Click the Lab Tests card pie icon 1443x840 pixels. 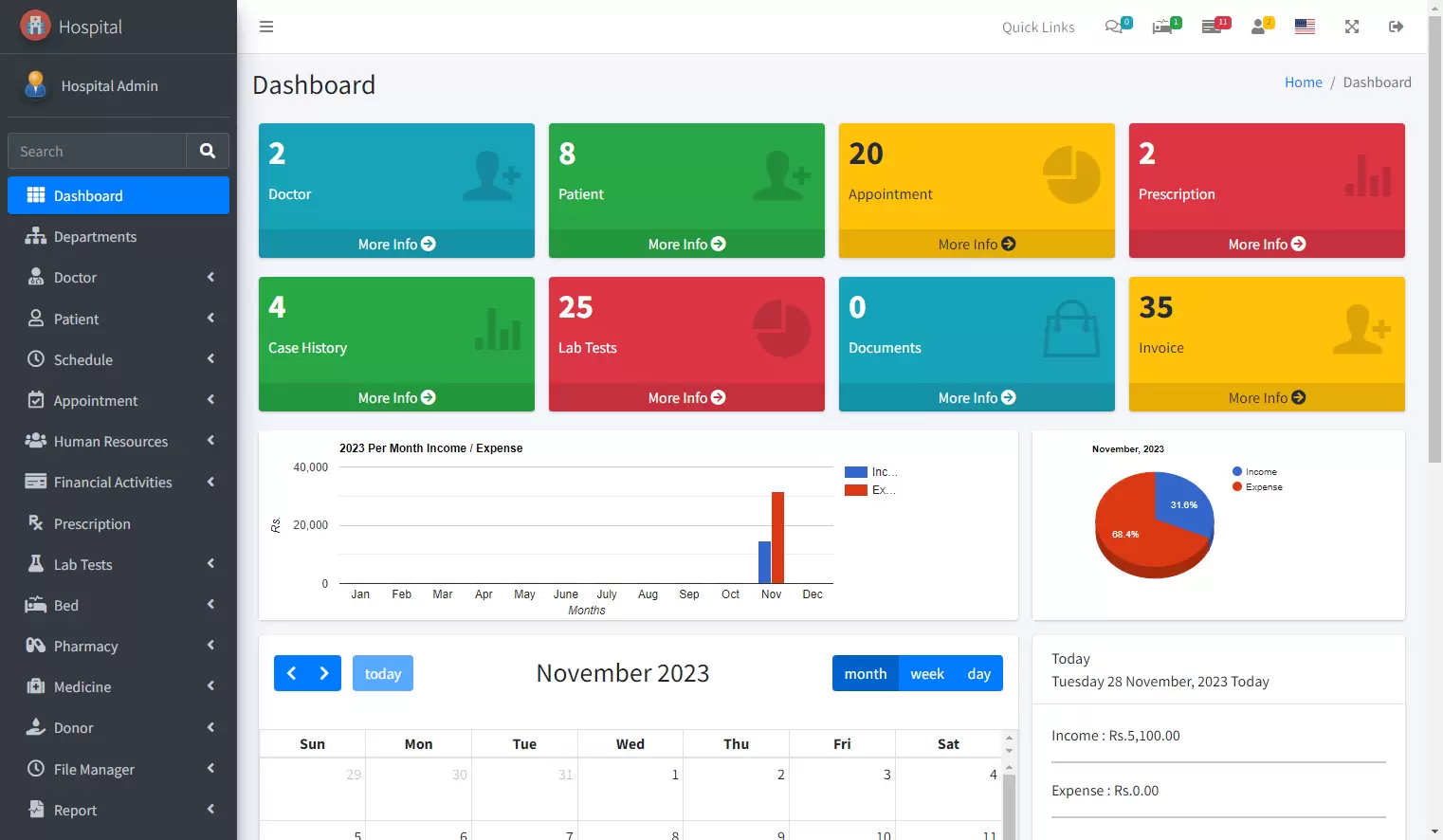click(781, 328)
